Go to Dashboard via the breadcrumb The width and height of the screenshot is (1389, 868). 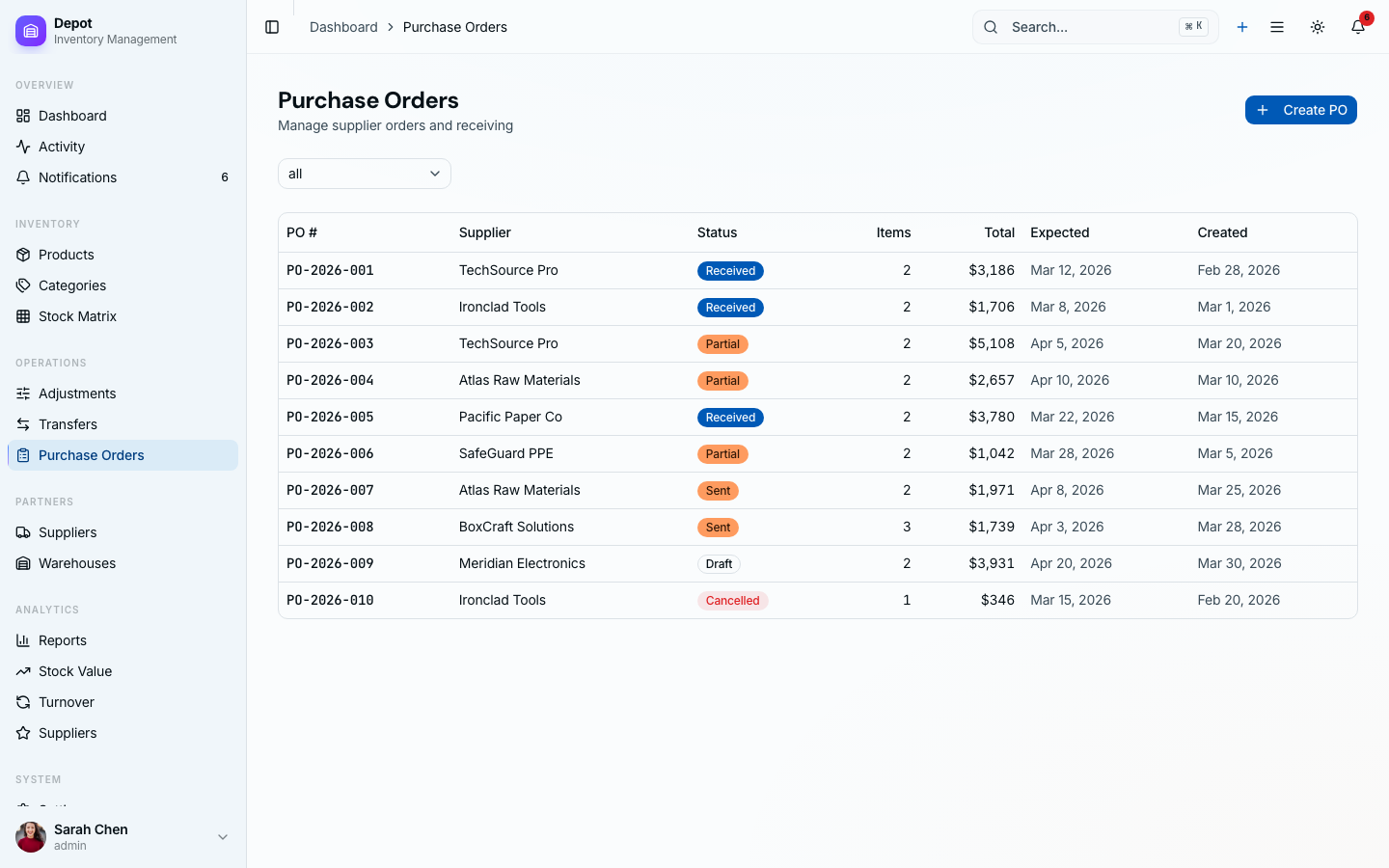(343, 27)
